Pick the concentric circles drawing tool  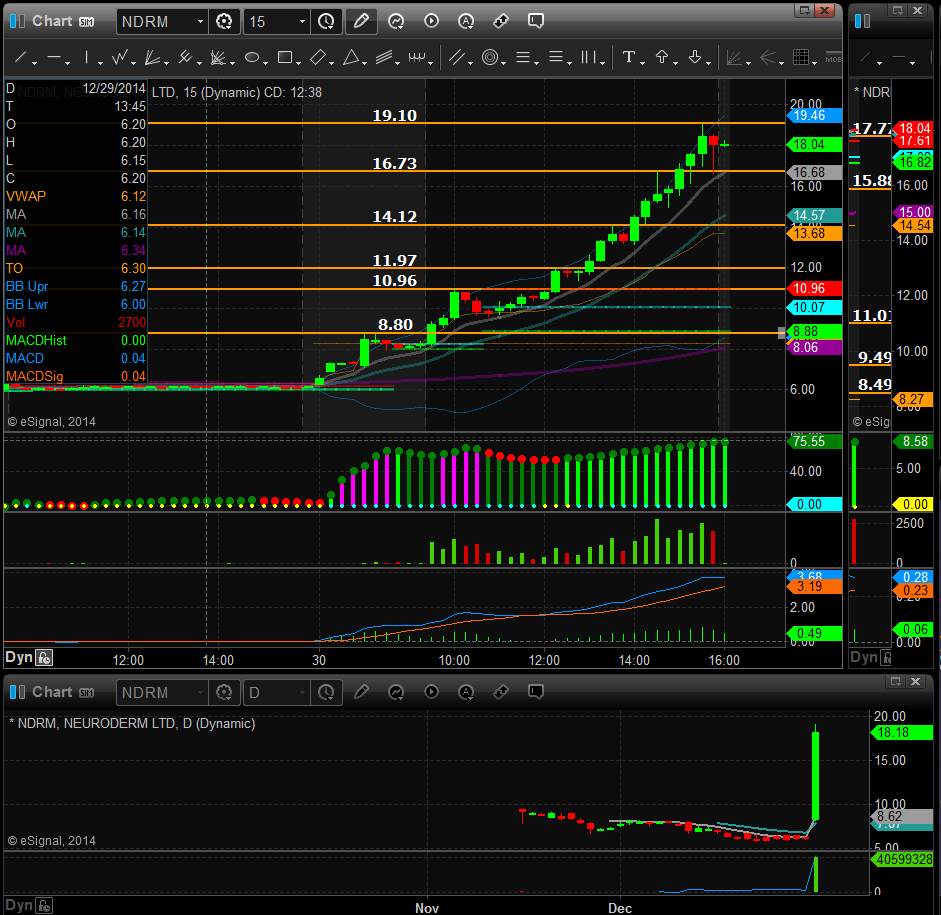click(490, 57)
